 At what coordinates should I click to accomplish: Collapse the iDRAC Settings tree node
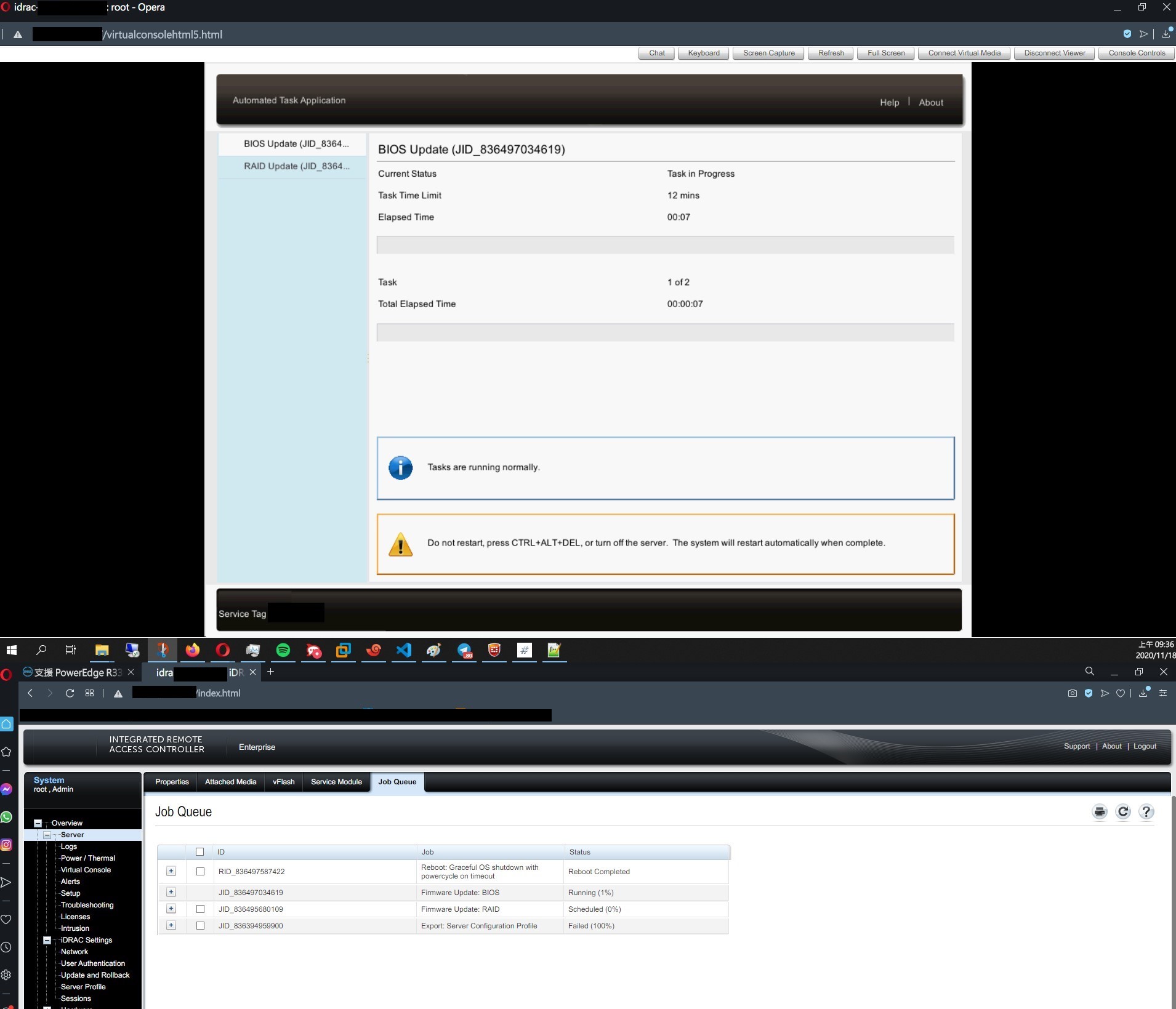pyautogui.click(x=47, y=940)
